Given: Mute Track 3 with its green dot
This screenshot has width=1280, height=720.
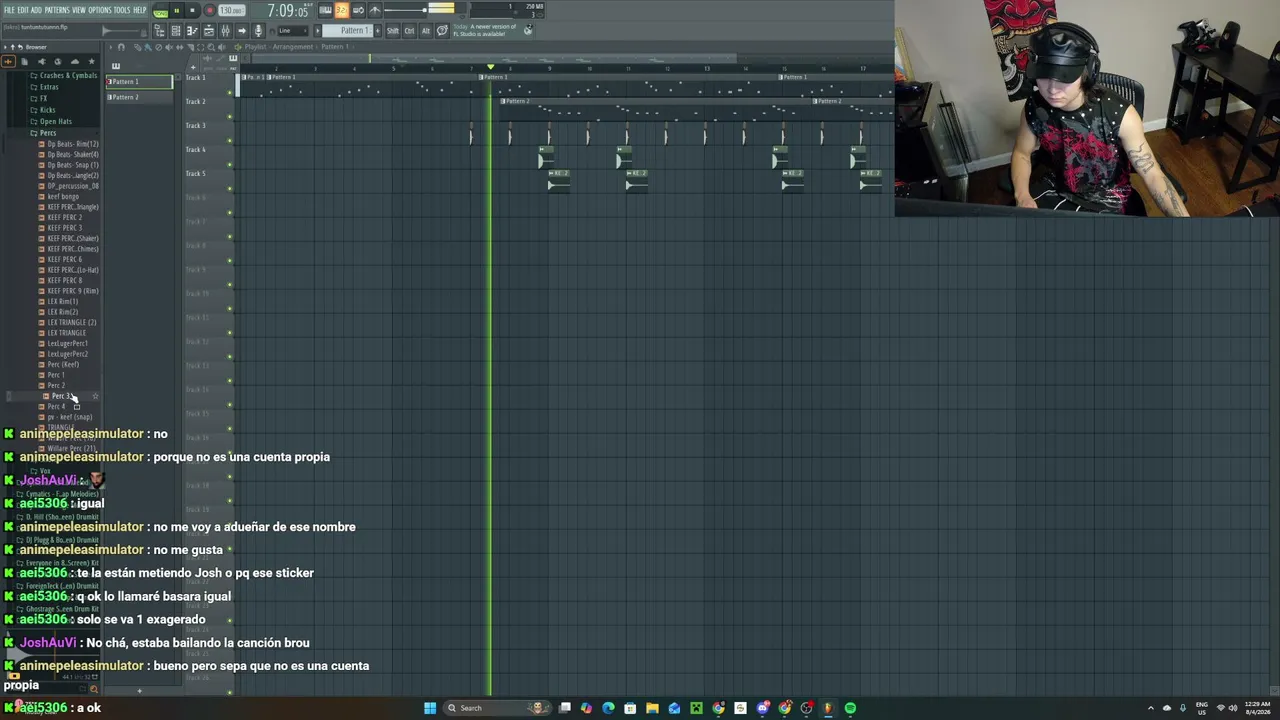Looking at the screenshot, I should 230,140.
